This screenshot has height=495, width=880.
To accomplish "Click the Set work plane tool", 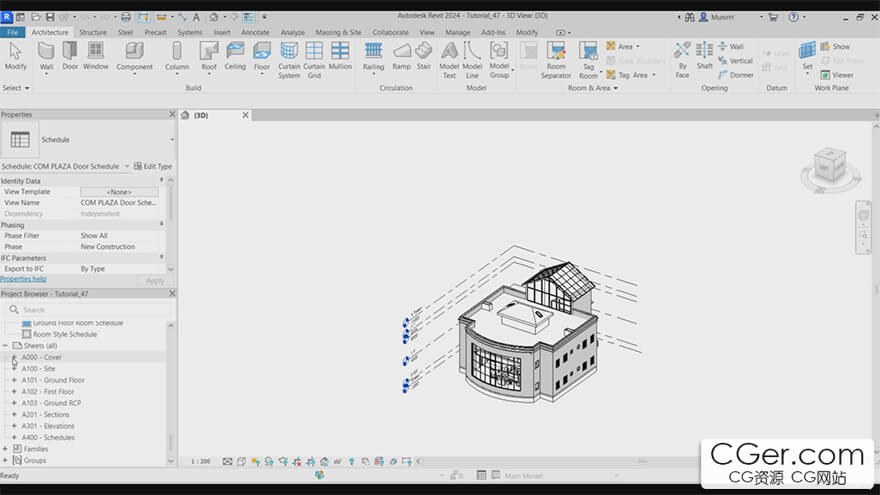I will tap(807, 56).
